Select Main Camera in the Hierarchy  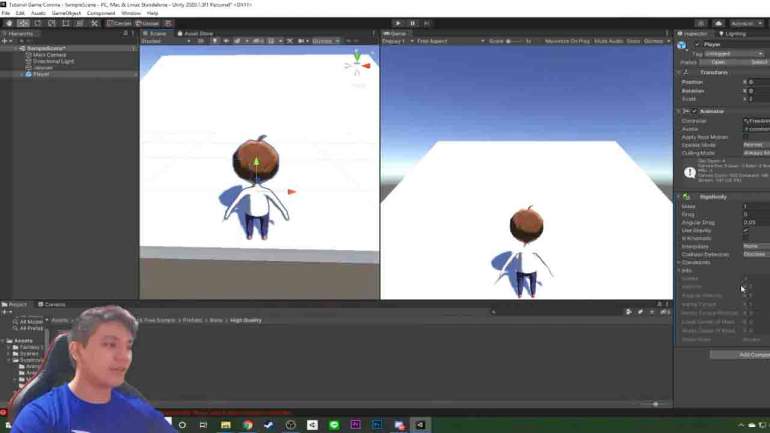pos(48,54)
